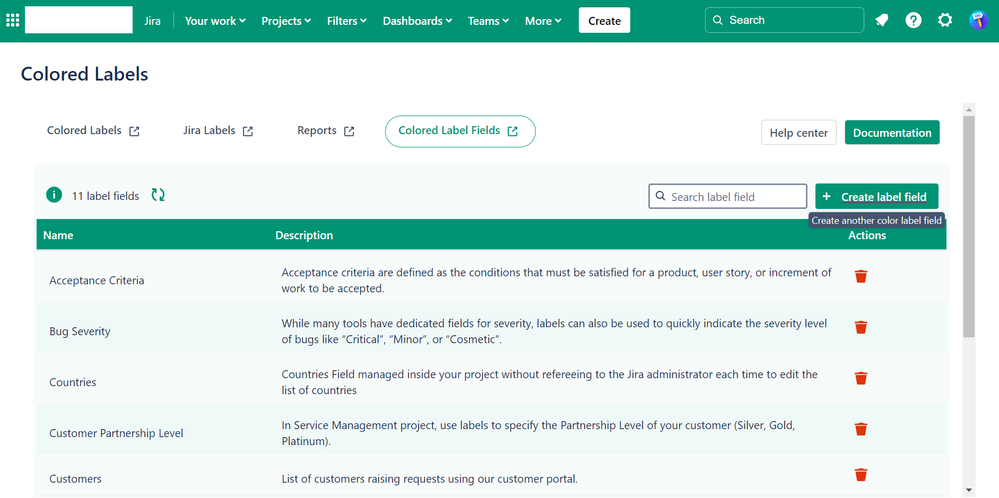Switch to the Reports tab
Image resolution: width=999 pixels, height=498 pixels.
point(326,131)
